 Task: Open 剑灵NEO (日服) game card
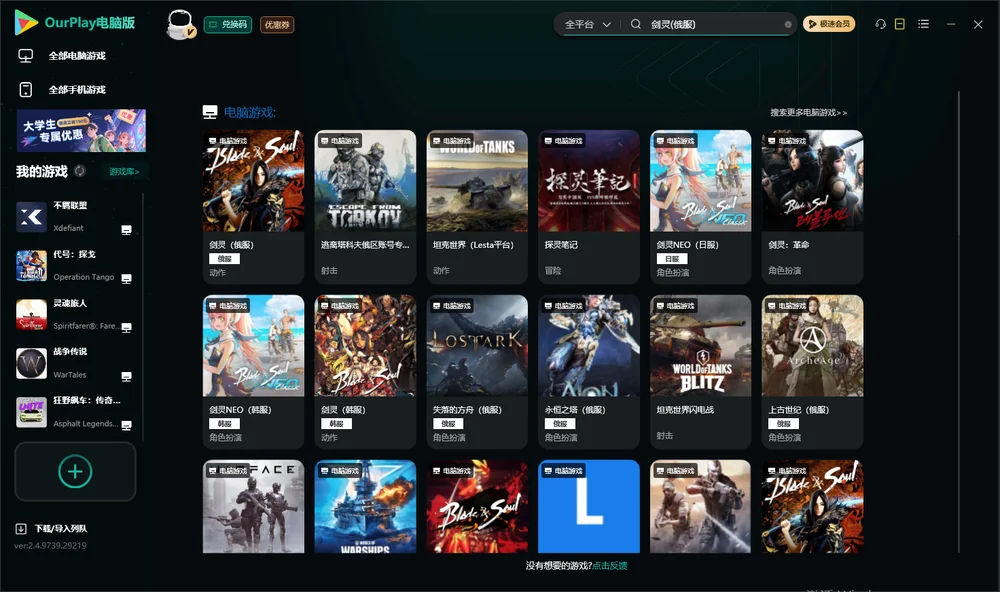(701, 207)
